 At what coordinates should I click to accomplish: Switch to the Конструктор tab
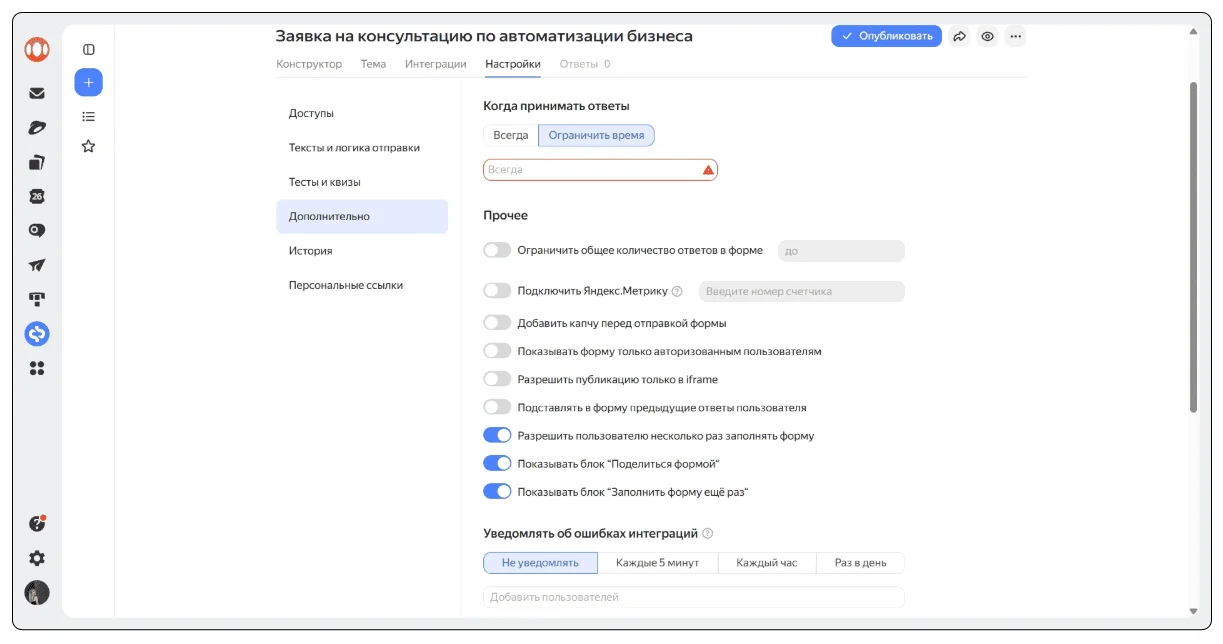point(309,64)
